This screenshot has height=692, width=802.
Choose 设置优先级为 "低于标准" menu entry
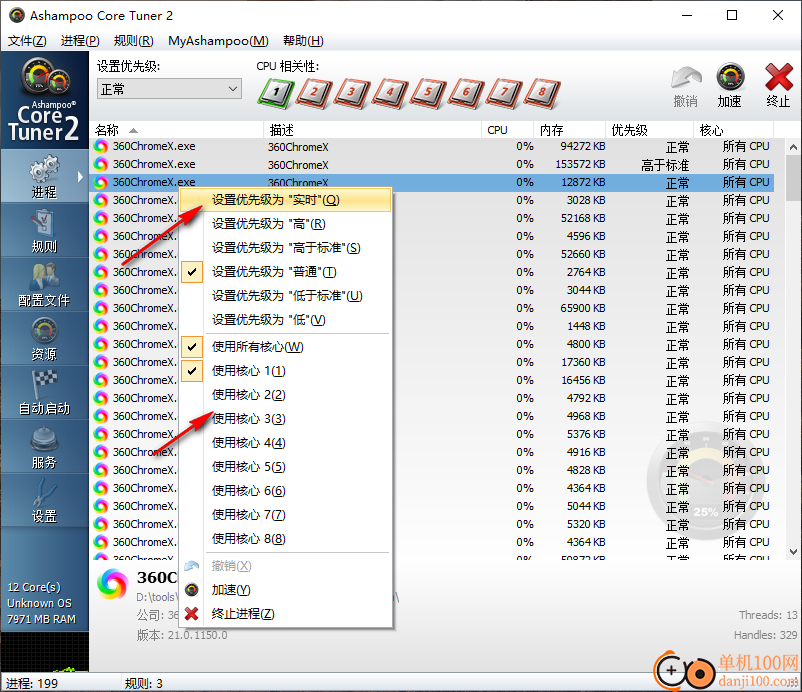point(285,296)
